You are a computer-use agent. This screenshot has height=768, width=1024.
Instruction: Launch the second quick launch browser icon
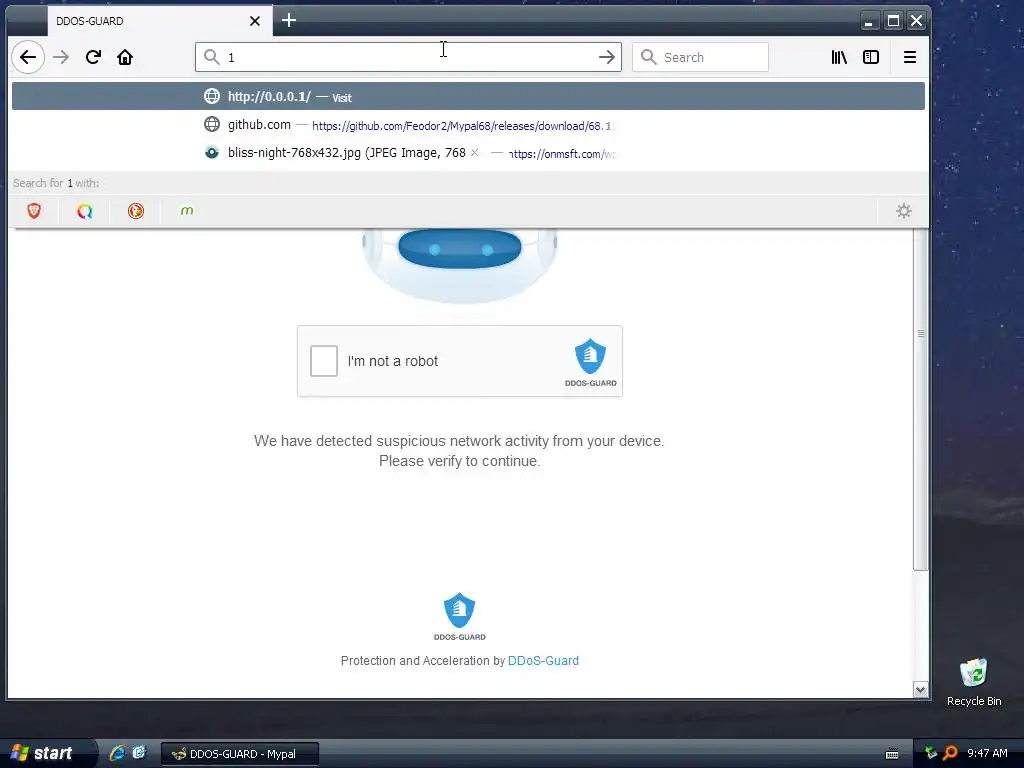pyautogui.click(x=139, y=753)
